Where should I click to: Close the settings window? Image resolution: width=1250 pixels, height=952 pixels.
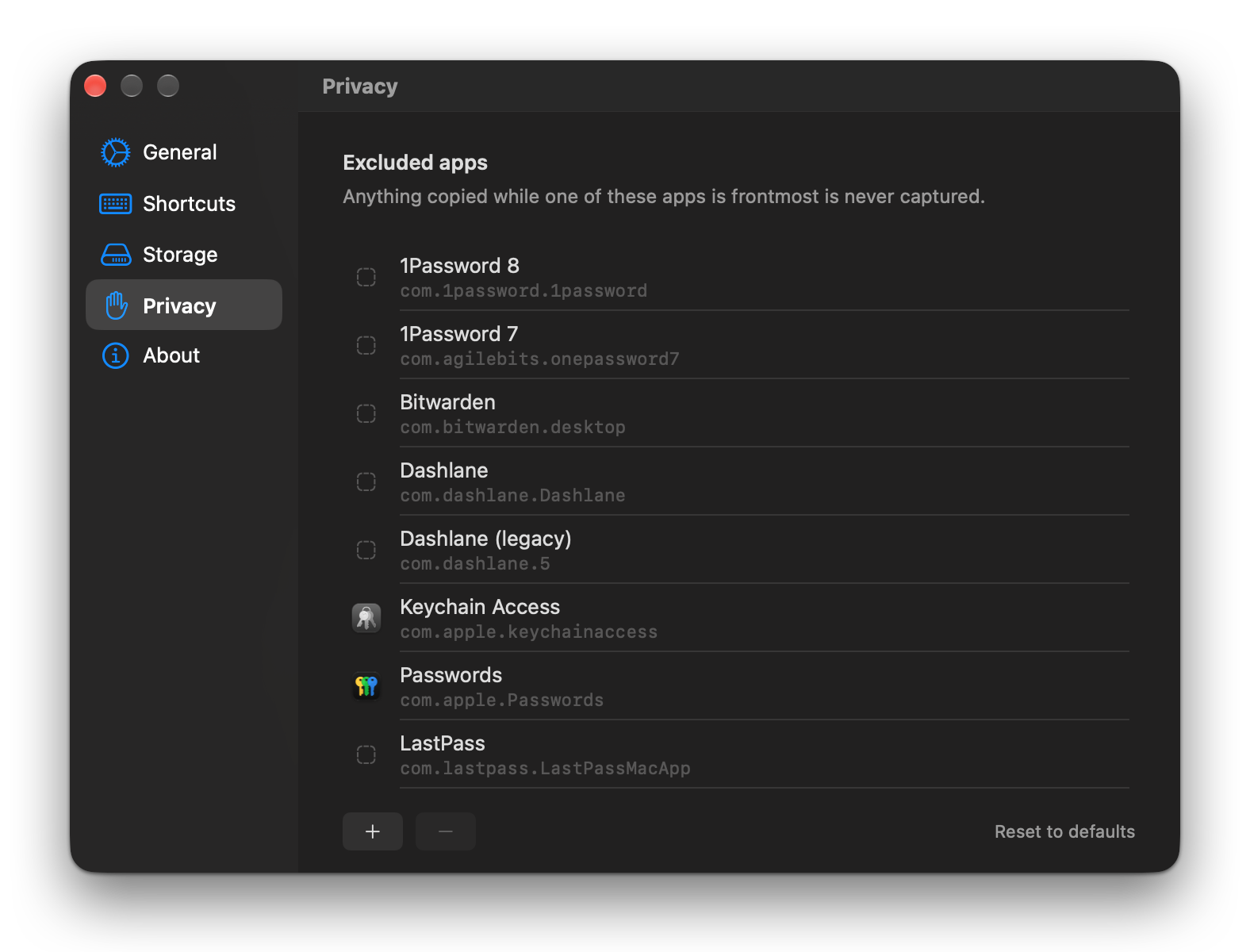click(95, 86)
